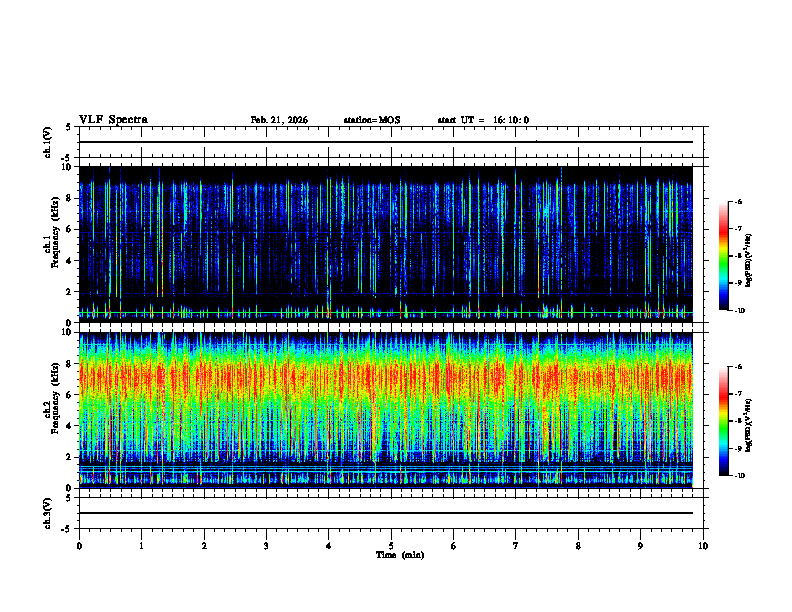Click the ch.2 "Frequency (kHz)" axis label

coord(55,398)
